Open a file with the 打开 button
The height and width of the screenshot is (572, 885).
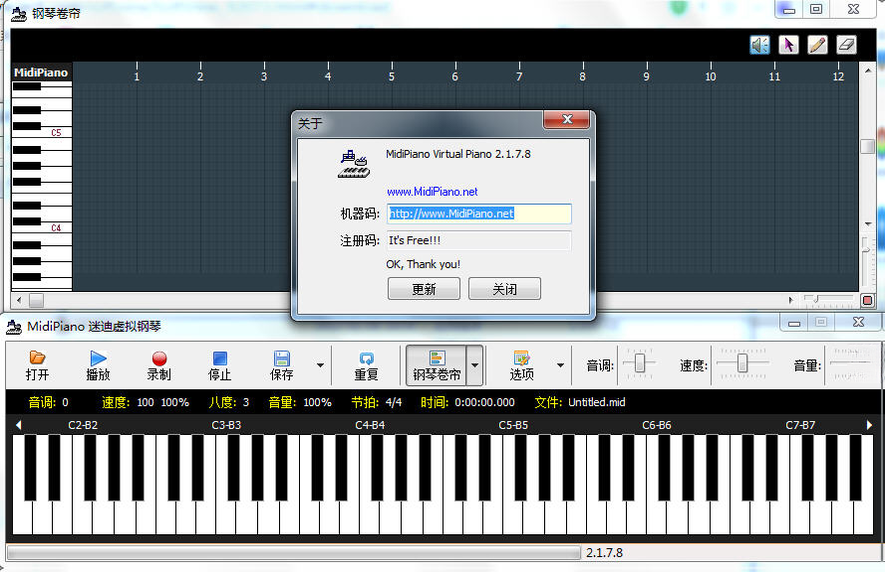pos(37,365)
